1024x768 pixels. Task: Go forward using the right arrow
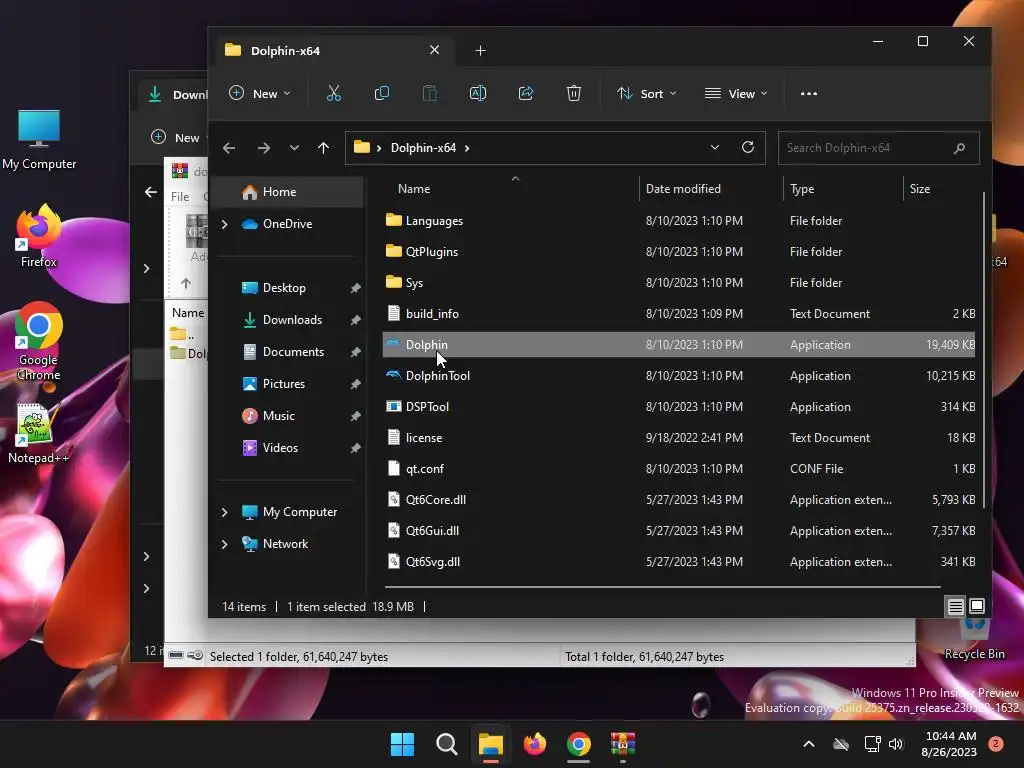[264, 148]
